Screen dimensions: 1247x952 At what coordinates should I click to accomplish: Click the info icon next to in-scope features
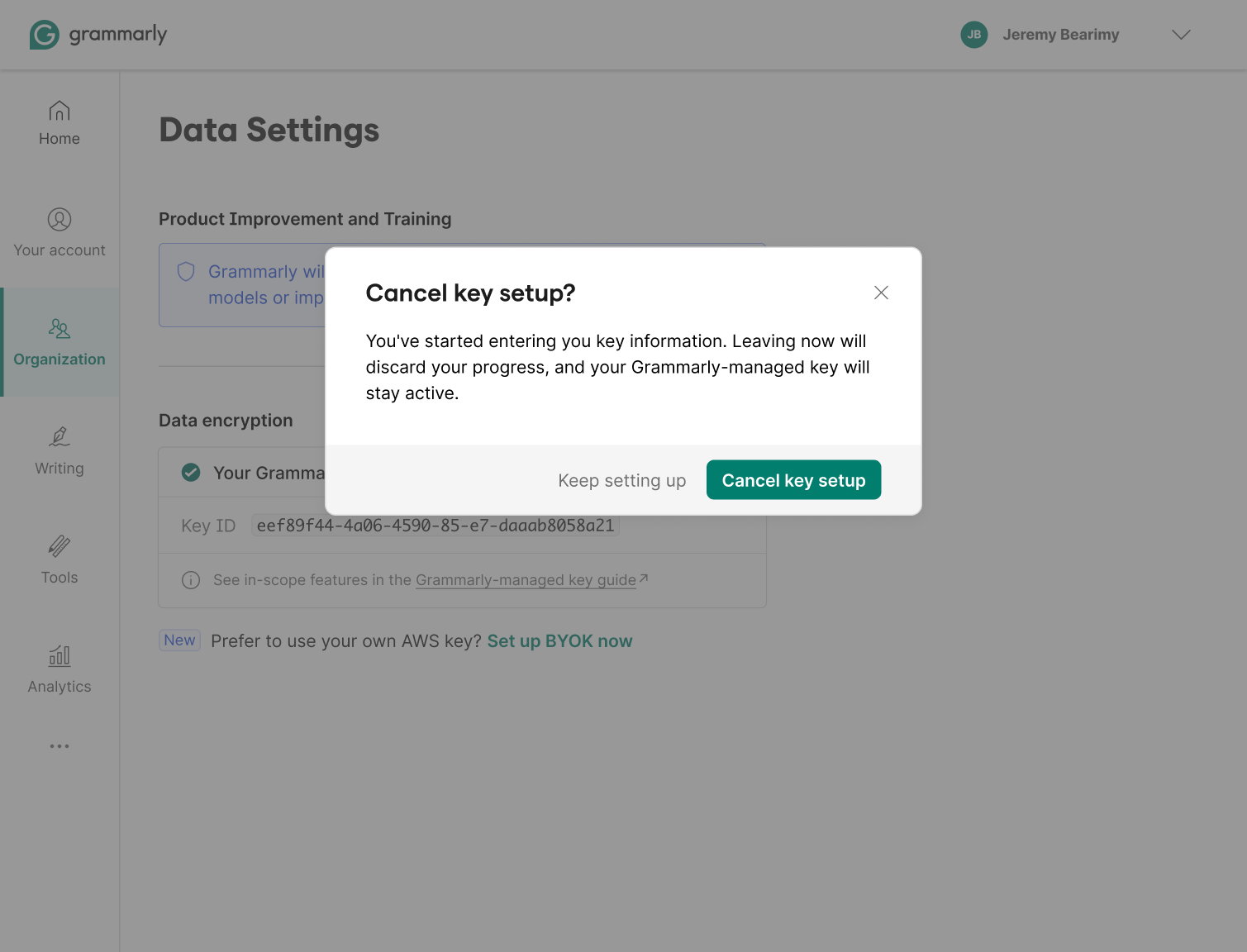pyautogui.click(x=190, y=580)
